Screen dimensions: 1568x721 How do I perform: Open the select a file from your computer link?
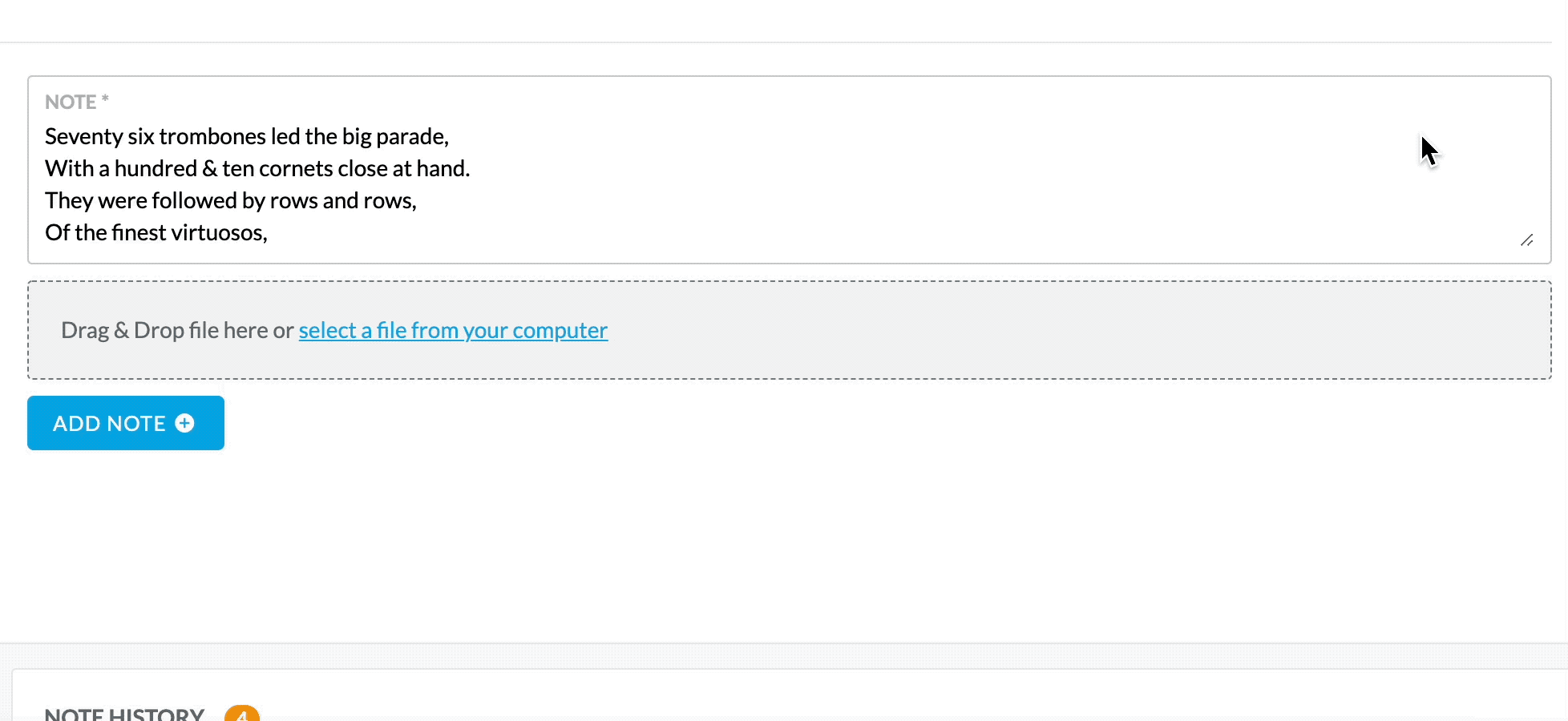453,330
